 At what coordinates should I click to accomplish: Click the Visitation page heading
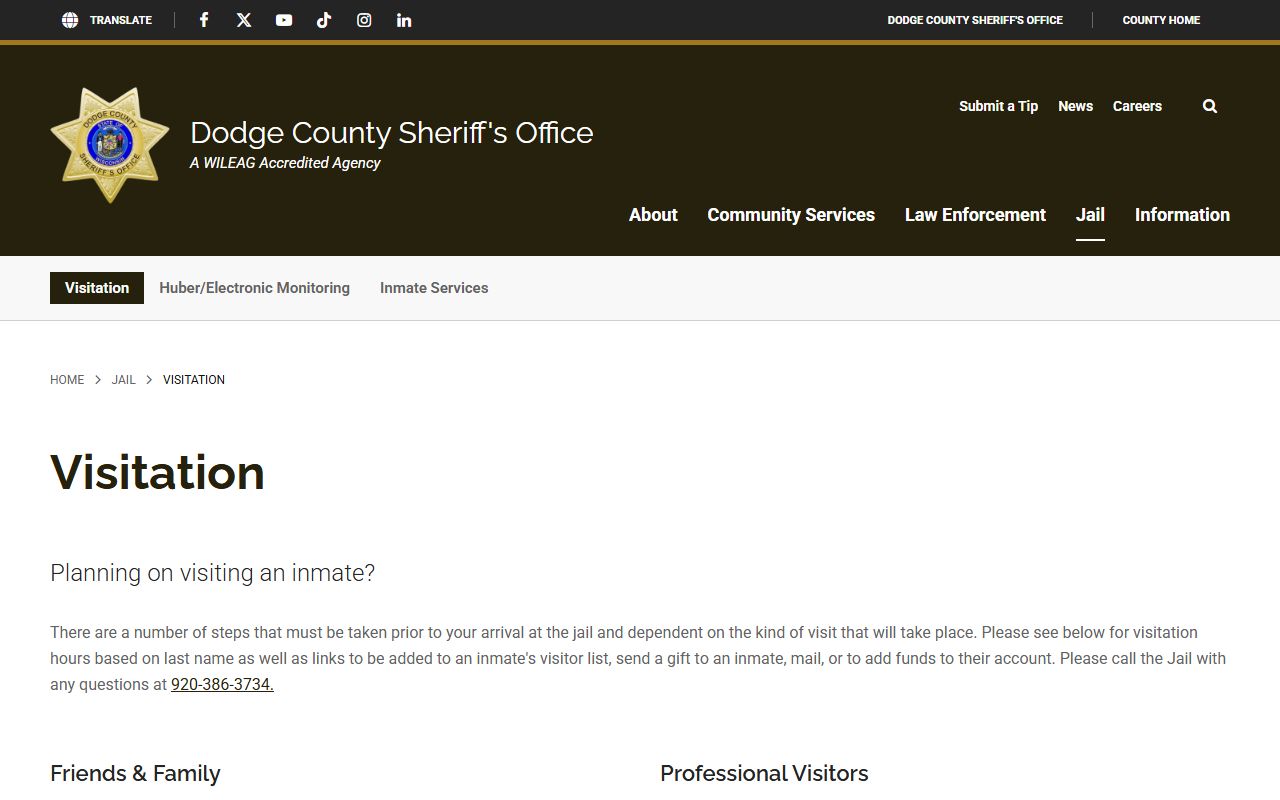coord(157,472)
